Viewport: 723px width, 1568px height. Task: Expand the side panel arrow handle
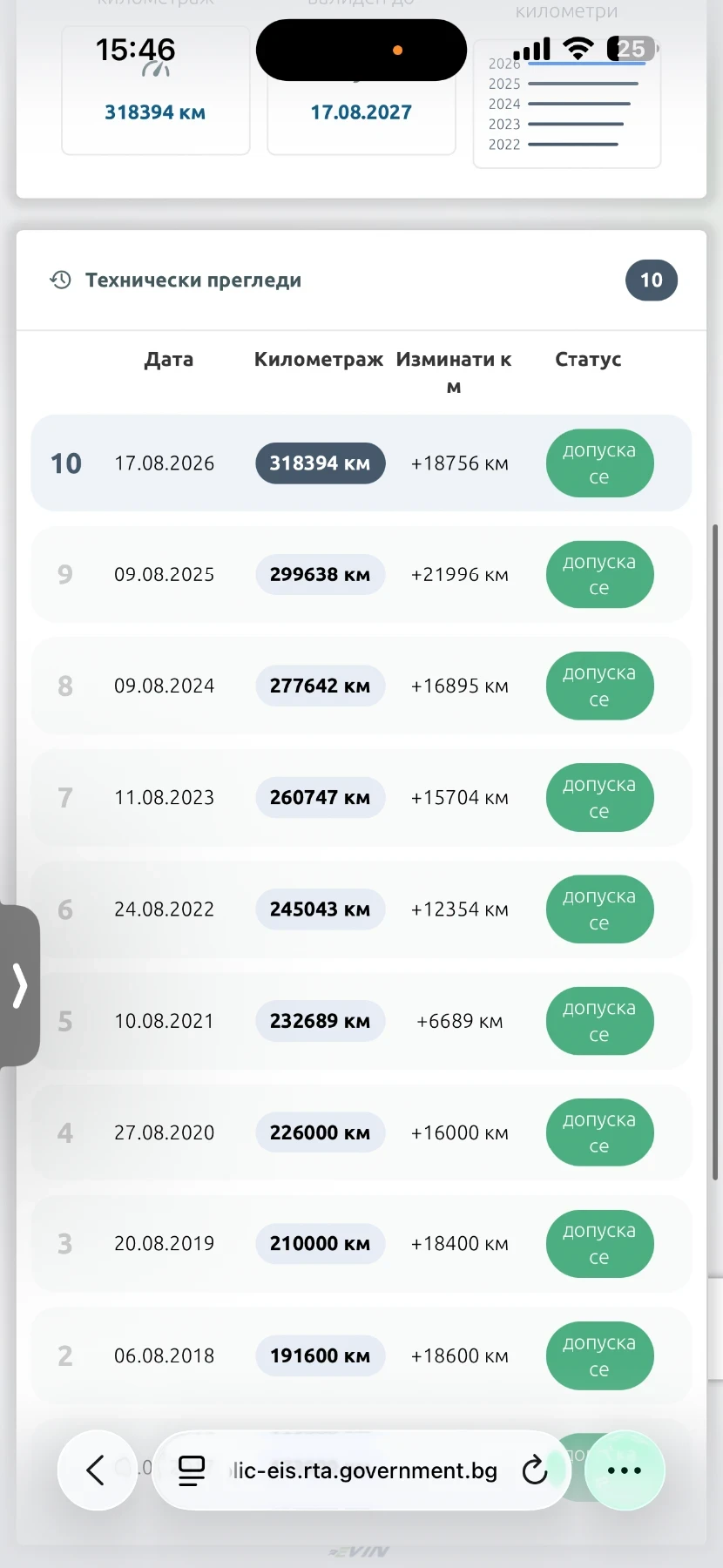click(19, 985)
